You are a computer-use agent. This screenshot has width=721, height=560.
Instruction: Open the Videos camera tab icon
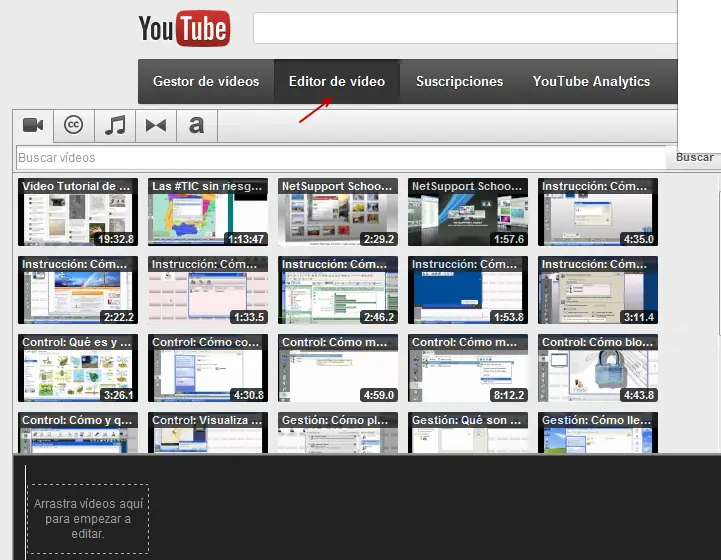(33, 125)
